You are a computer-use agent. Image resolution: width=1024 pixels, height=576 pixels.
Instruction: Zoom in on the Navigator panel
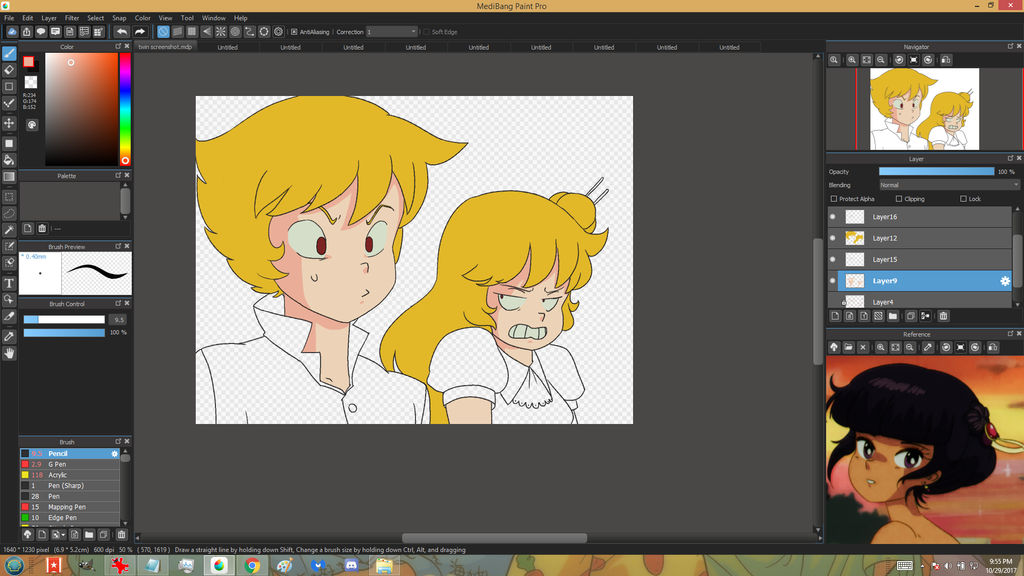coord(852,60)
